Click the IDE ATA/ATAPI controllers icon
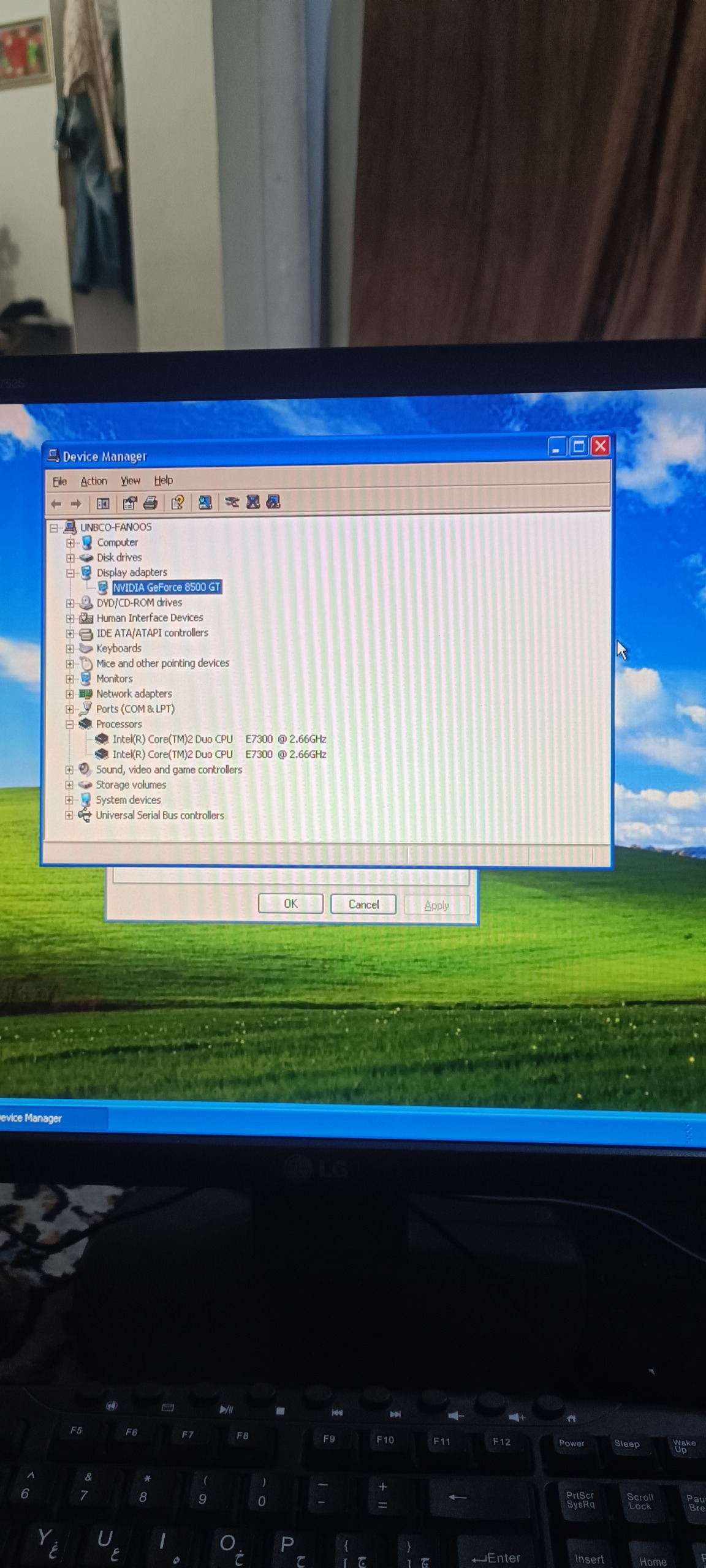The height and width of the screenshot is (1568, 706). pyautogui.click(x=86, y=633)
